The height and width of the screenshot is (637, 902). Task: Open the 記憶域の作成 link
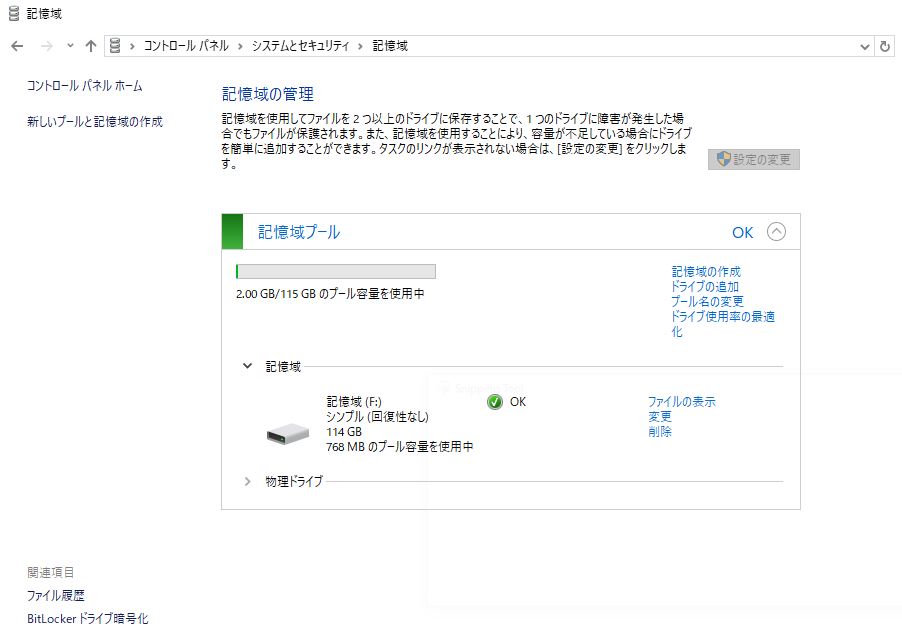click(706, 272)
